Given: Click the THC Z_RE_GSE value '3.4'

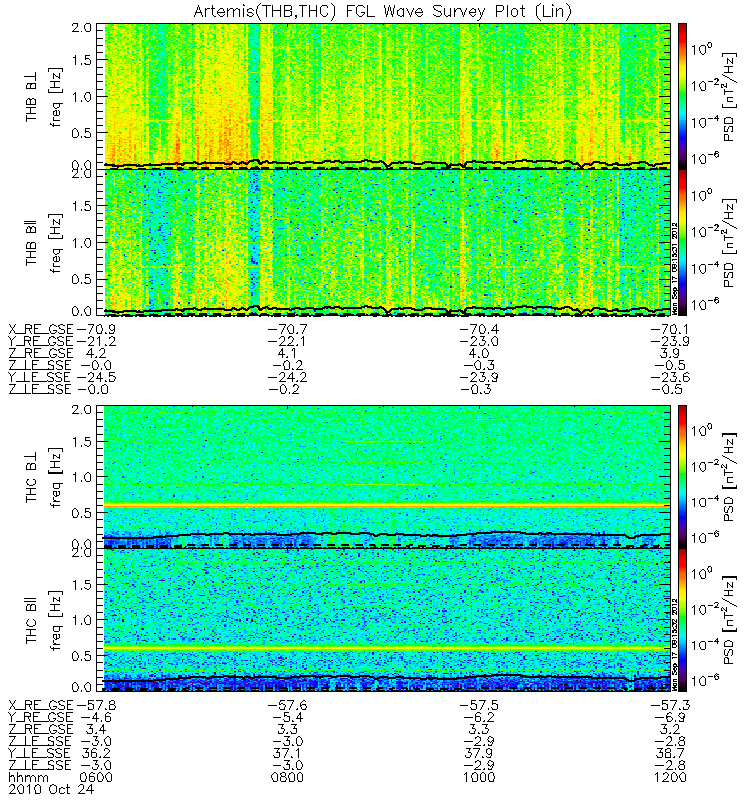Looking at the screenshot, I should click(96, 729).
